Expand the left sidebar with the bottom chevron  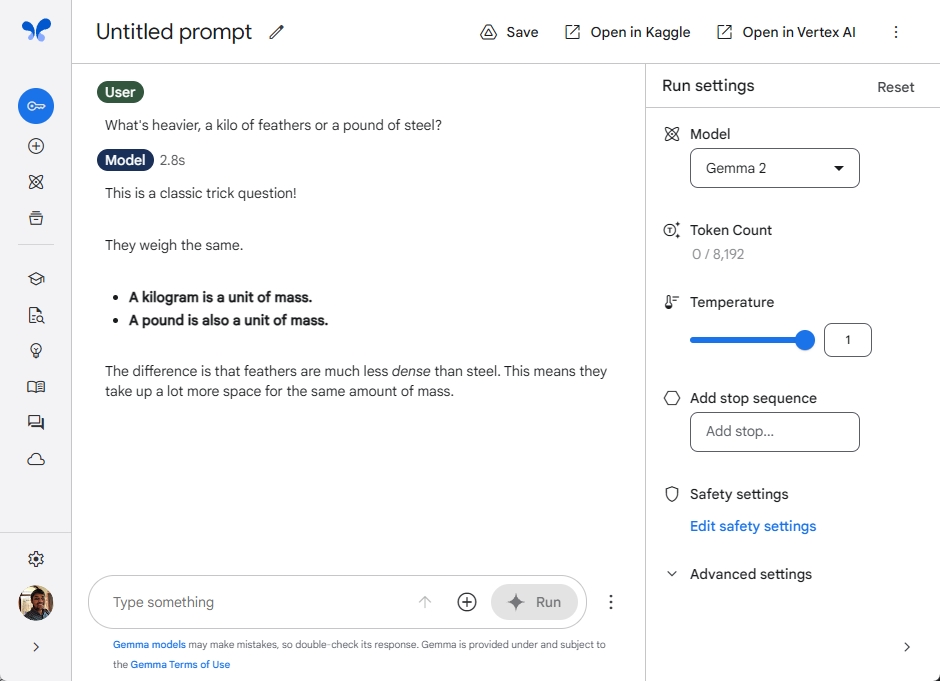36,647
